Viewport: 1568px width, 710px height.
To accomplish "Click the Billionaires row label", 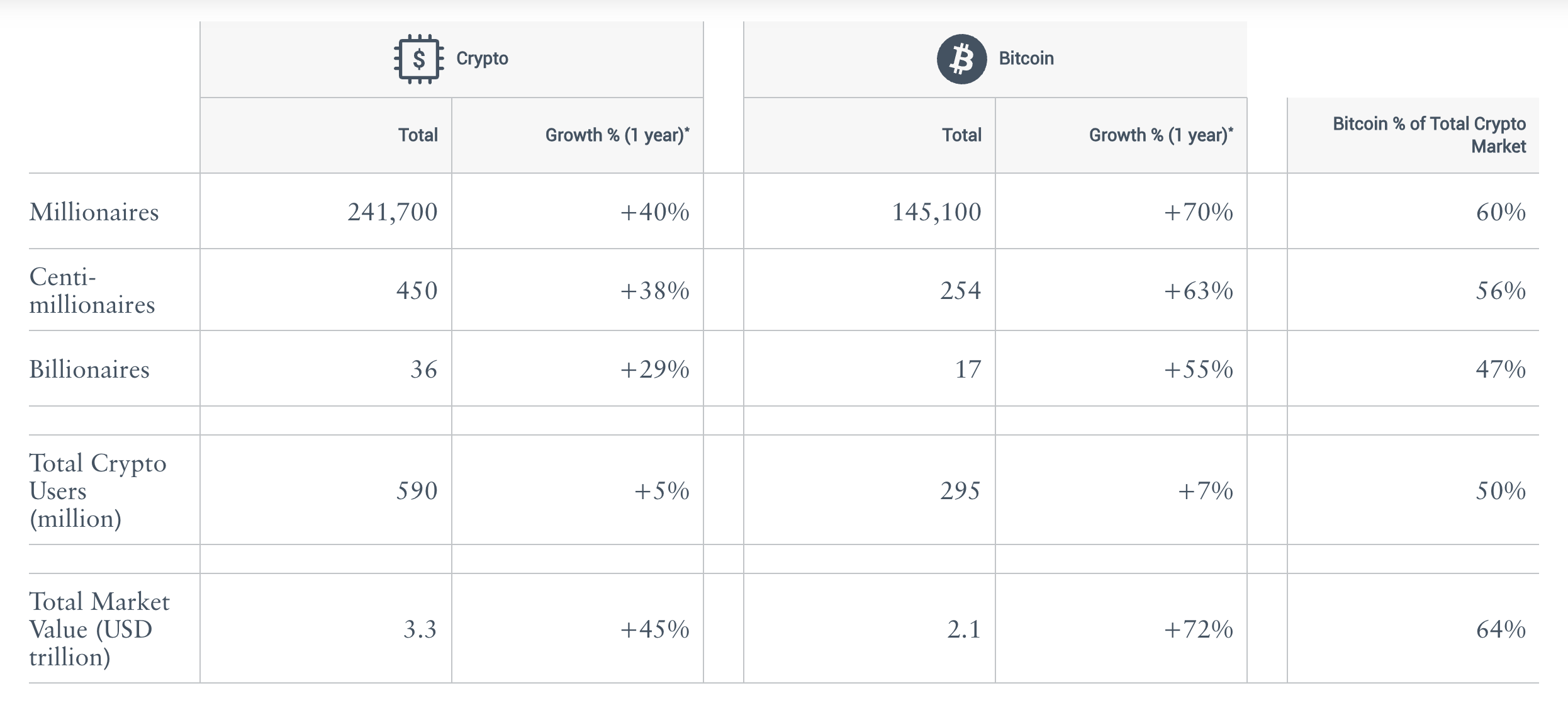I will point(89,369).
